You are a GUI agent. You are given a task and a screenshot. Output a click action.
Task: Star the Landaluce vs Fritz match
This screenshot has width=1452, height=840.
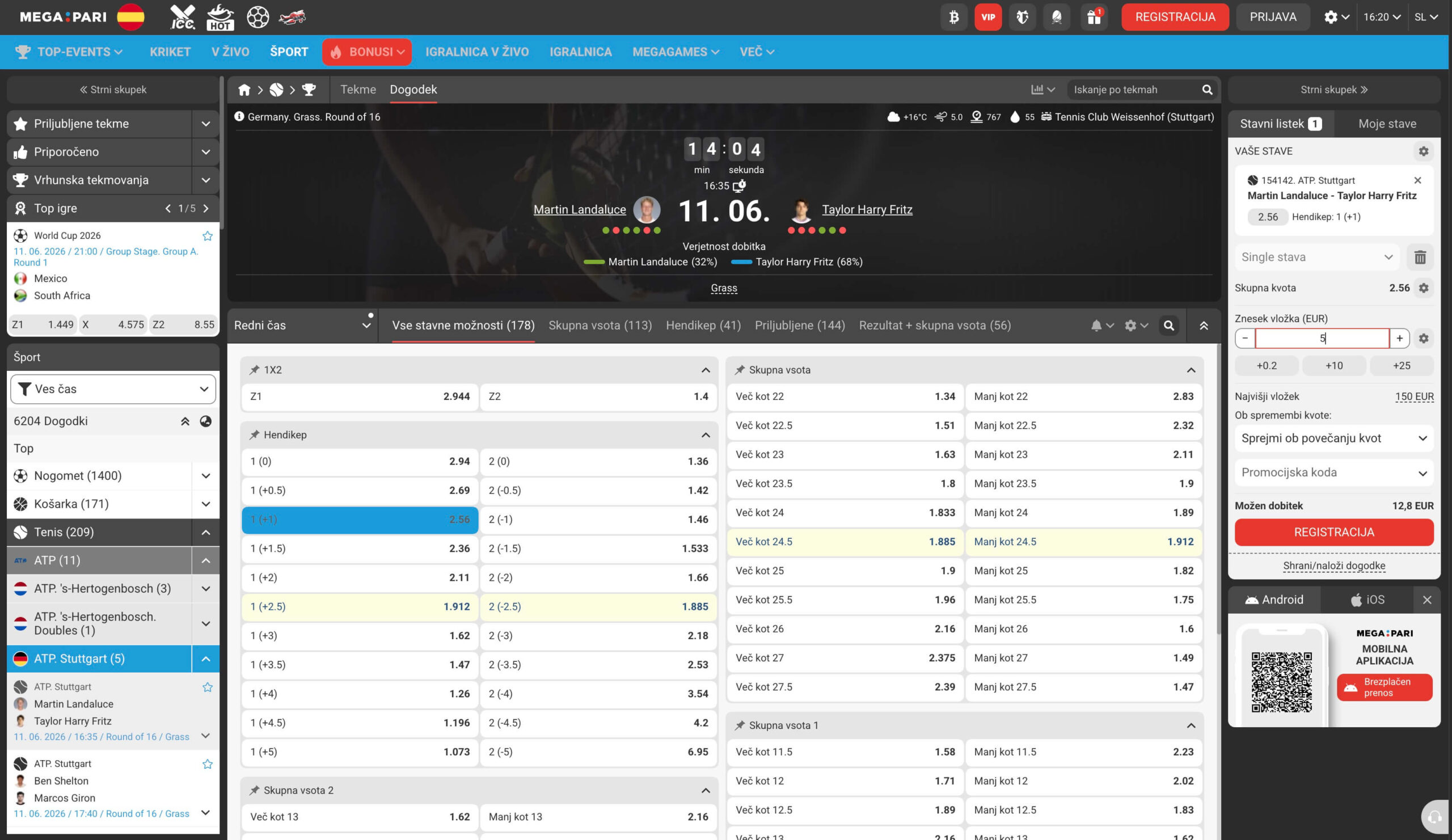(x=208, y=687)
